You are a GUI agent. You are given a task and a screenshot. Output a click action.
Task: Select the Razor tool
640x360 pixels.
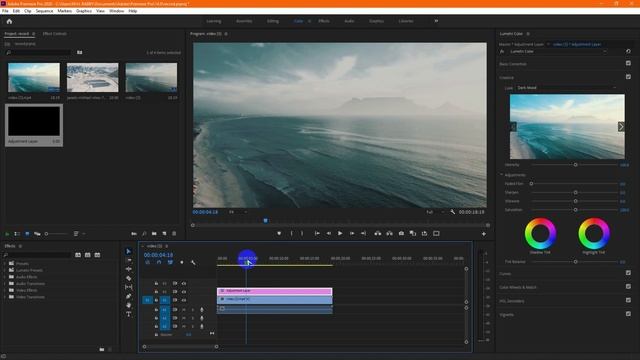[129, 278]
